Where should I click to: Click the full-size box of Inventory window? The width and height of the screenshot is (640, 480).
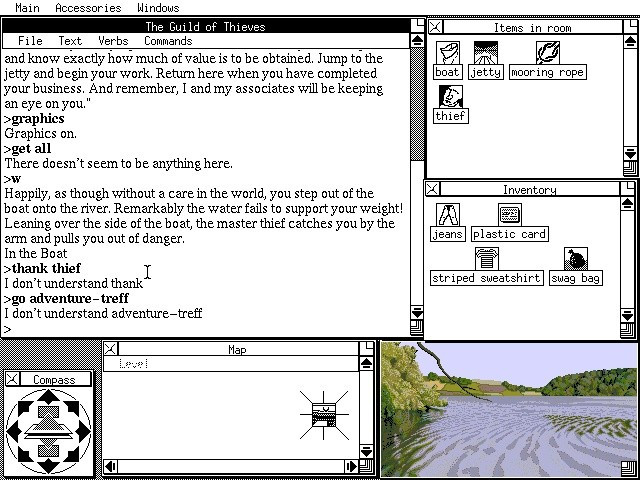click(627, 189)
